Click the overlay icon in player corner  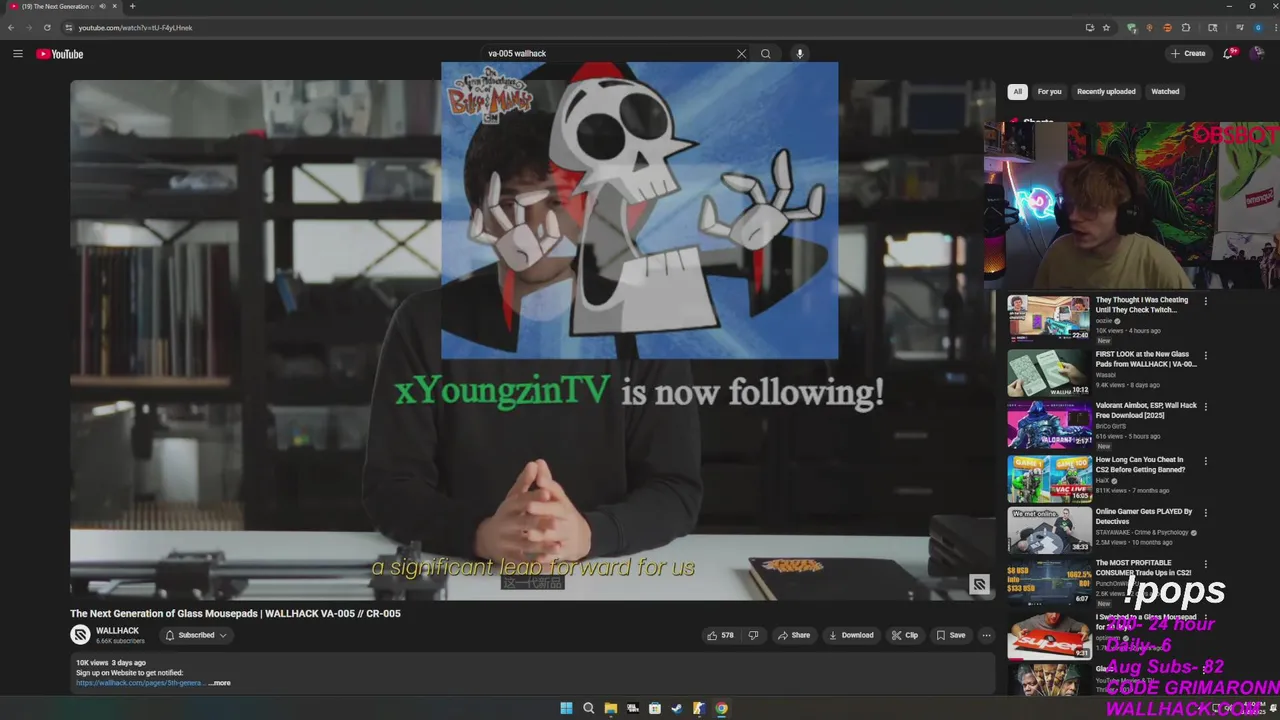coord(979,585)
